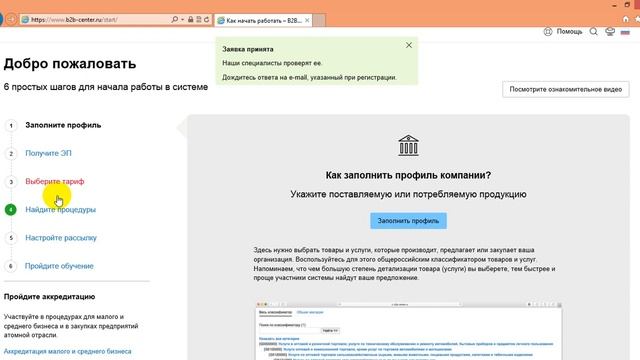Click the step 5 number circle
Image resolution: width=640 pixels, height=360 pixels.
[x=11, y=238]
